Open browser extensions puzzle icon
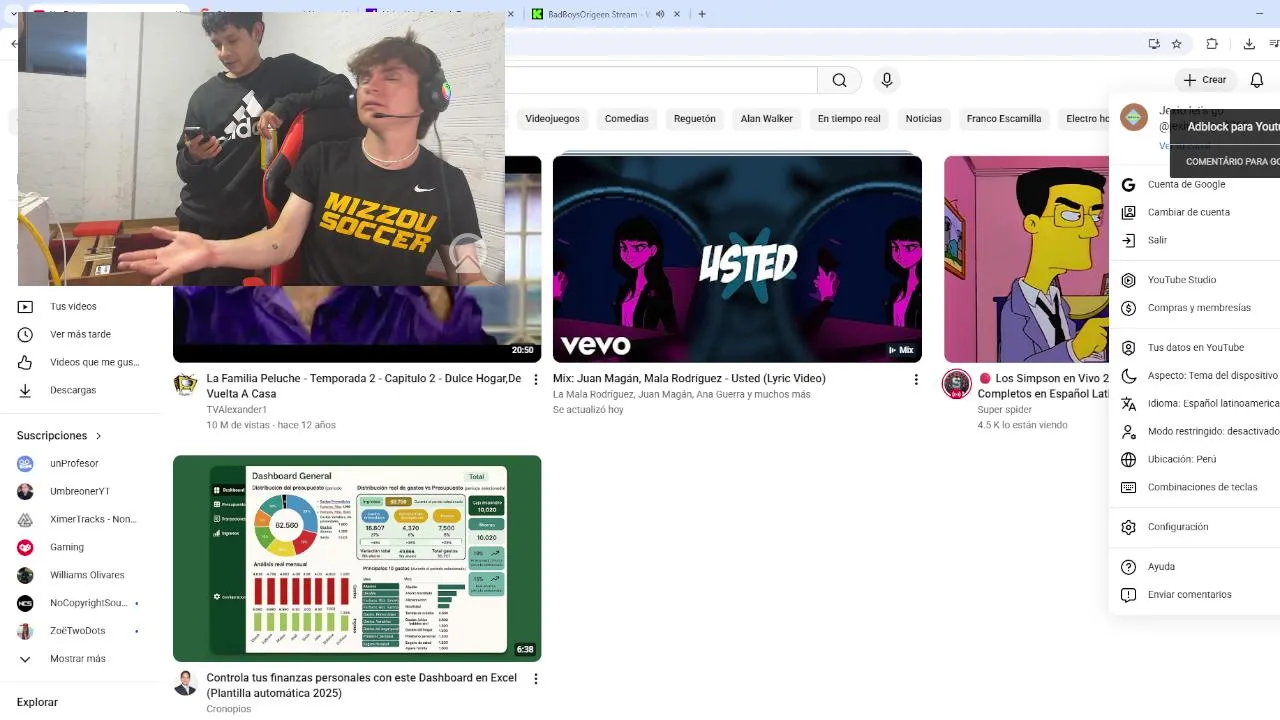Viewport: 1280px width, 720px height. [1212, 44]
